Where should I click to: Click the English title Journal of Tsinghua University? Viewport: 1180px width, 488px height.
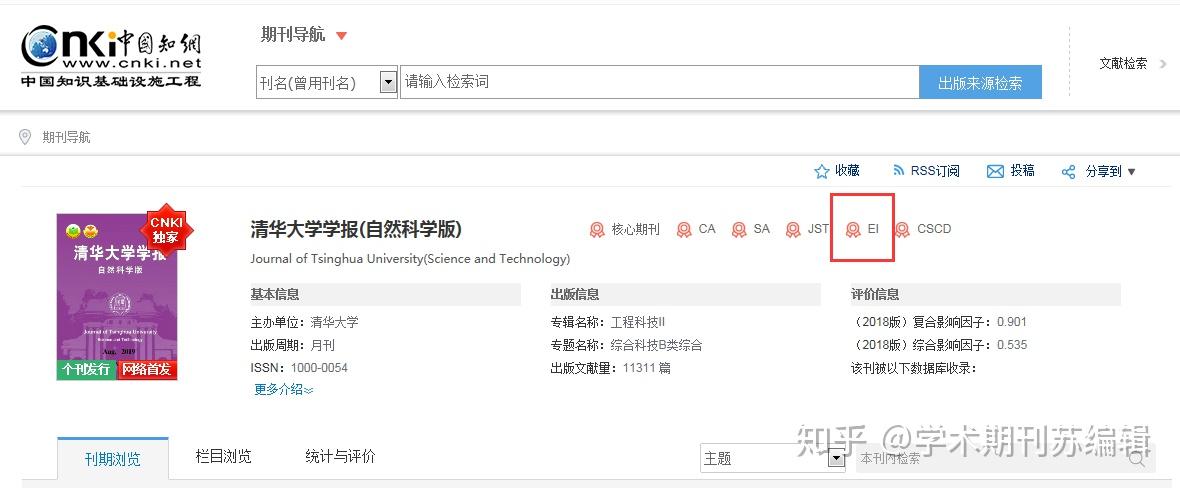(x=410, y=259)
